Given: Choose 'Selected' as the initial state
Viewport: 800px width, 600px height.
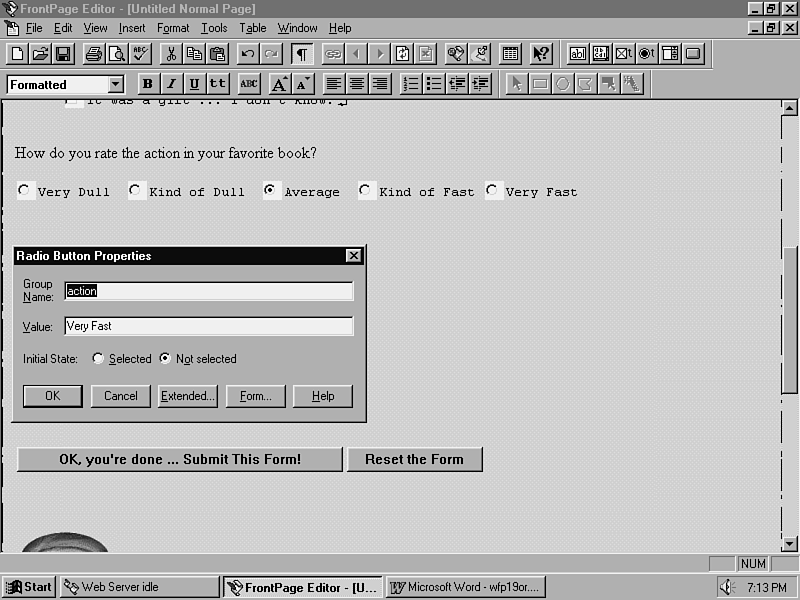Looking at the screenshot, I should [x=98, y=359].
